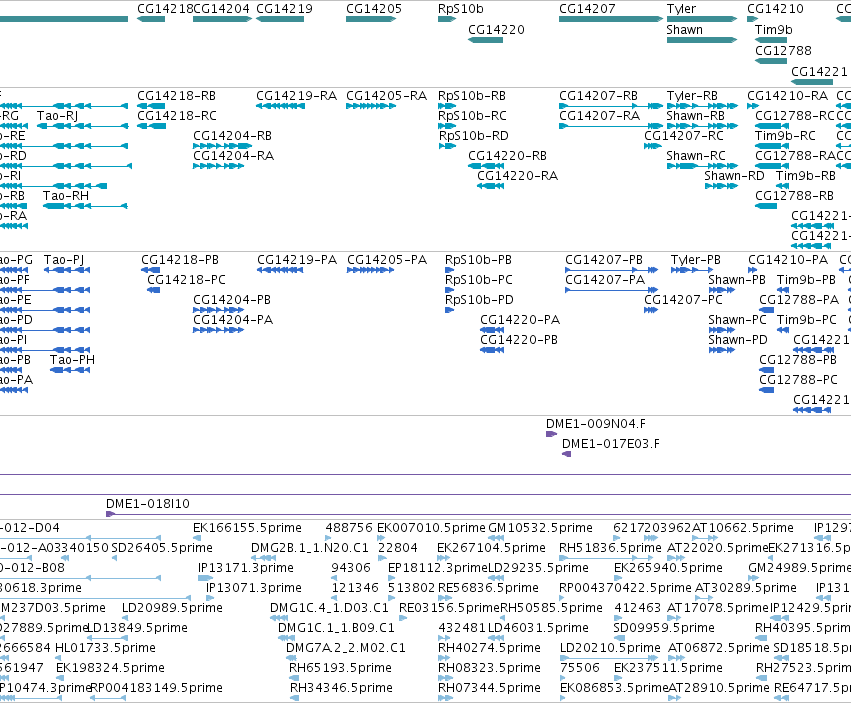Click the 'Shawn-PB' protein label

click(737, 280)
